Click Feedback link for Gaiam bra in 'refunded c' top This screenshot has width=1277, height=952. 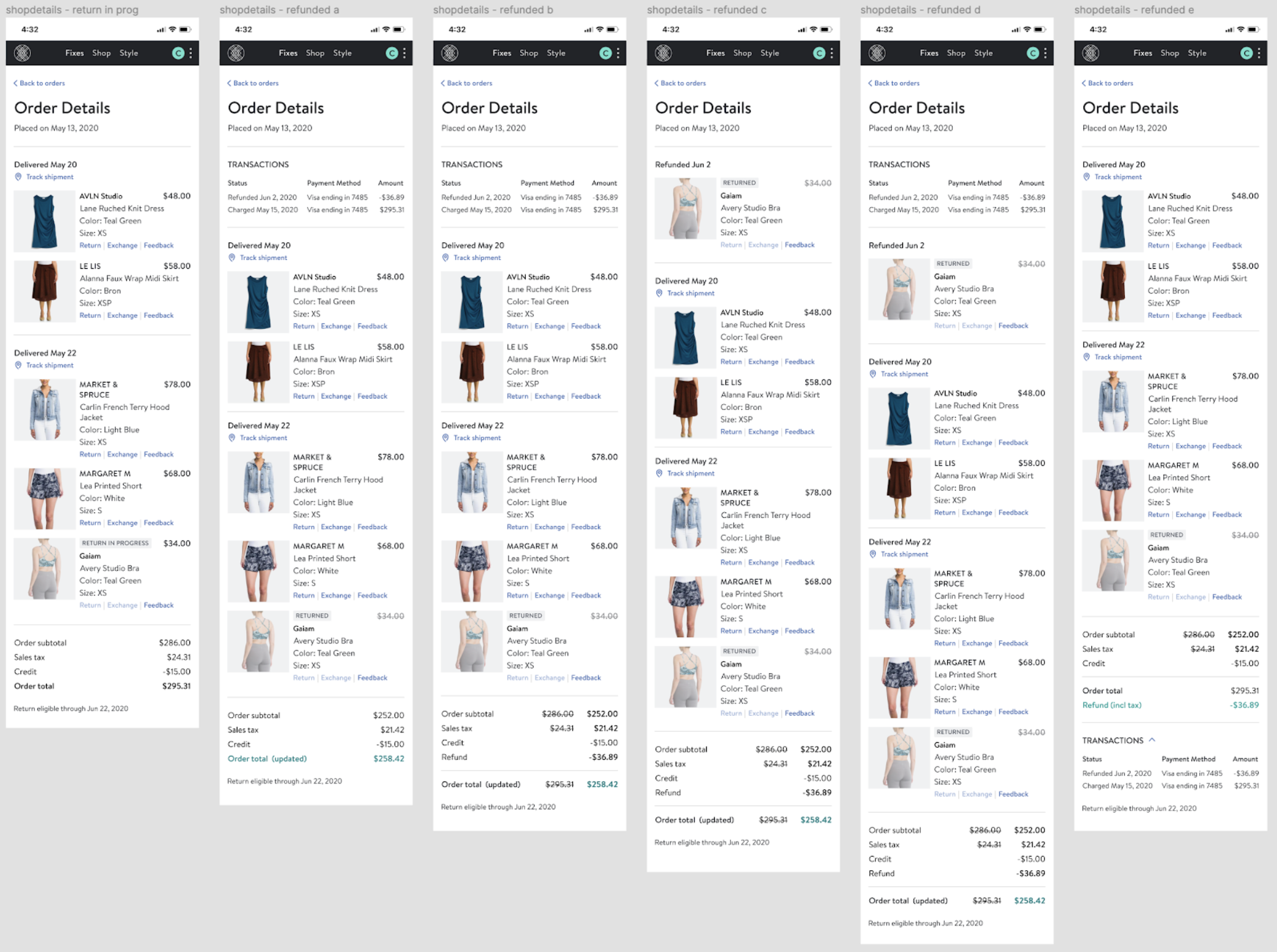pos(799,245)
